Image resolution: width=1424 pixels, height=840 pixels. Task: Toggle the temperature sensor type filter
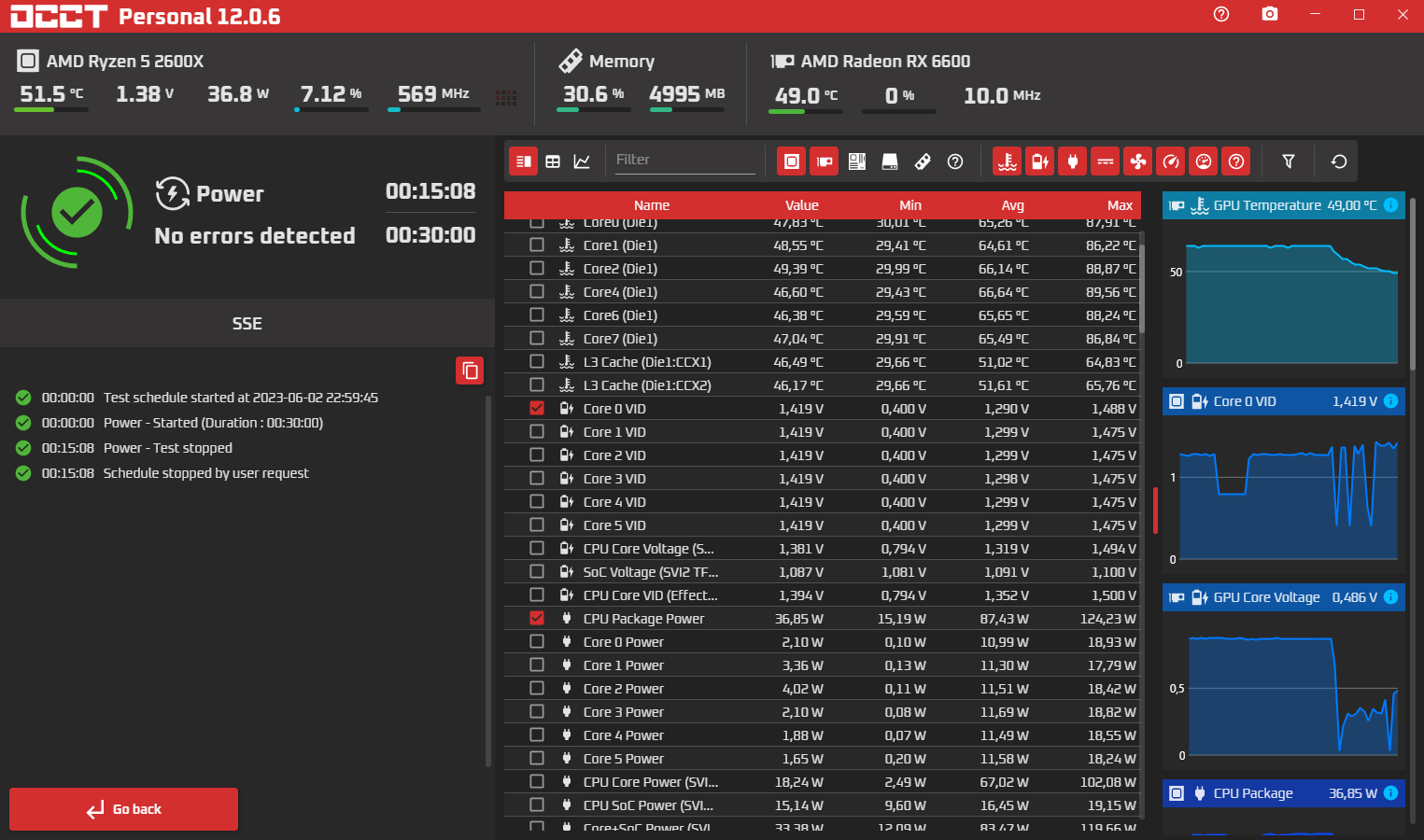point(1008,161)
